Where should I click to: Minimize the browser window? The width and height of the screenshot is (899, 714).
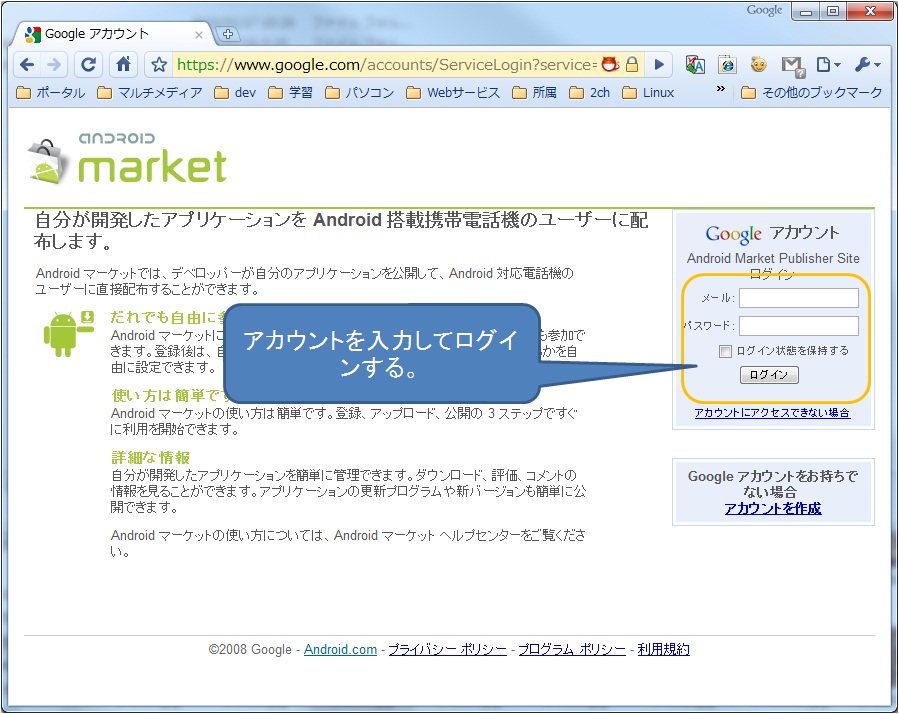[x=806, y=11]
